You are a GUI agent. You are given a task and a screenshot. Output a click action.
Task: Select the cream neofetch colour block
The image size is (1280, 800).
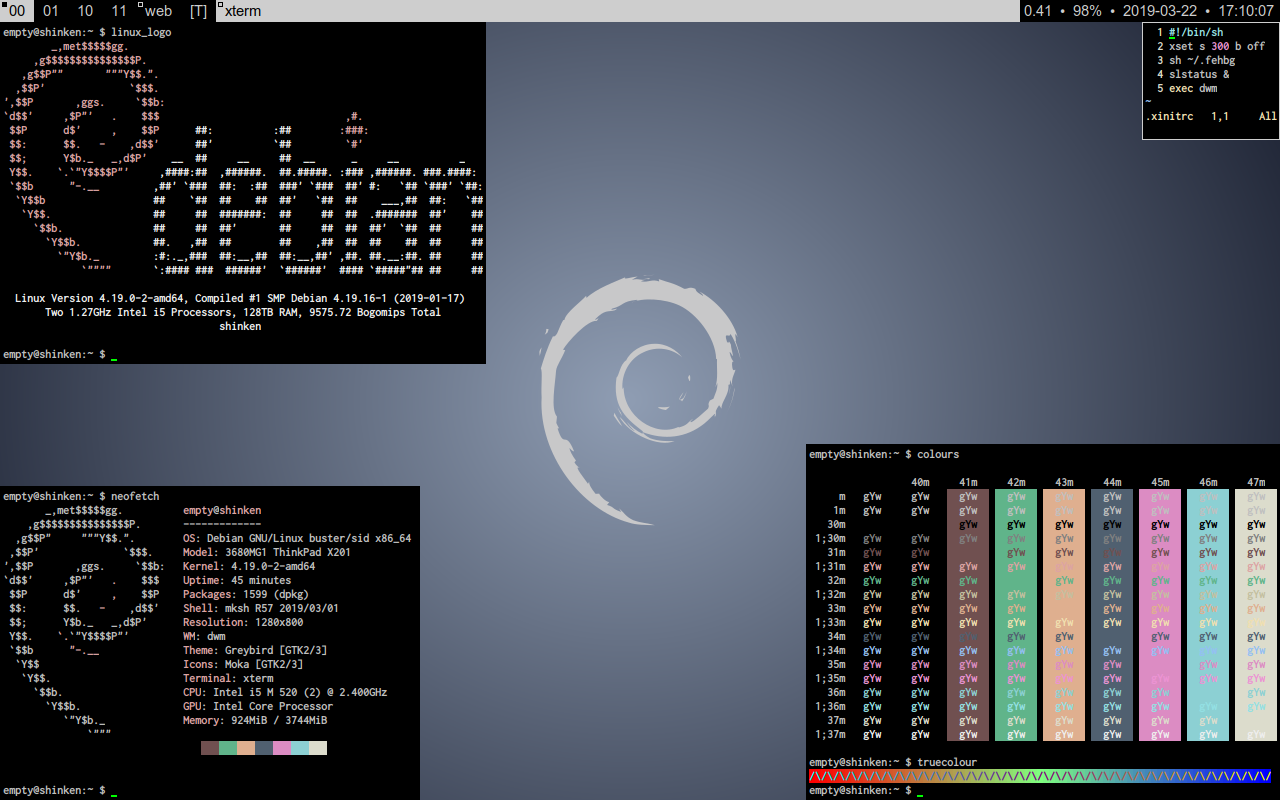click(x=318, y=748)
